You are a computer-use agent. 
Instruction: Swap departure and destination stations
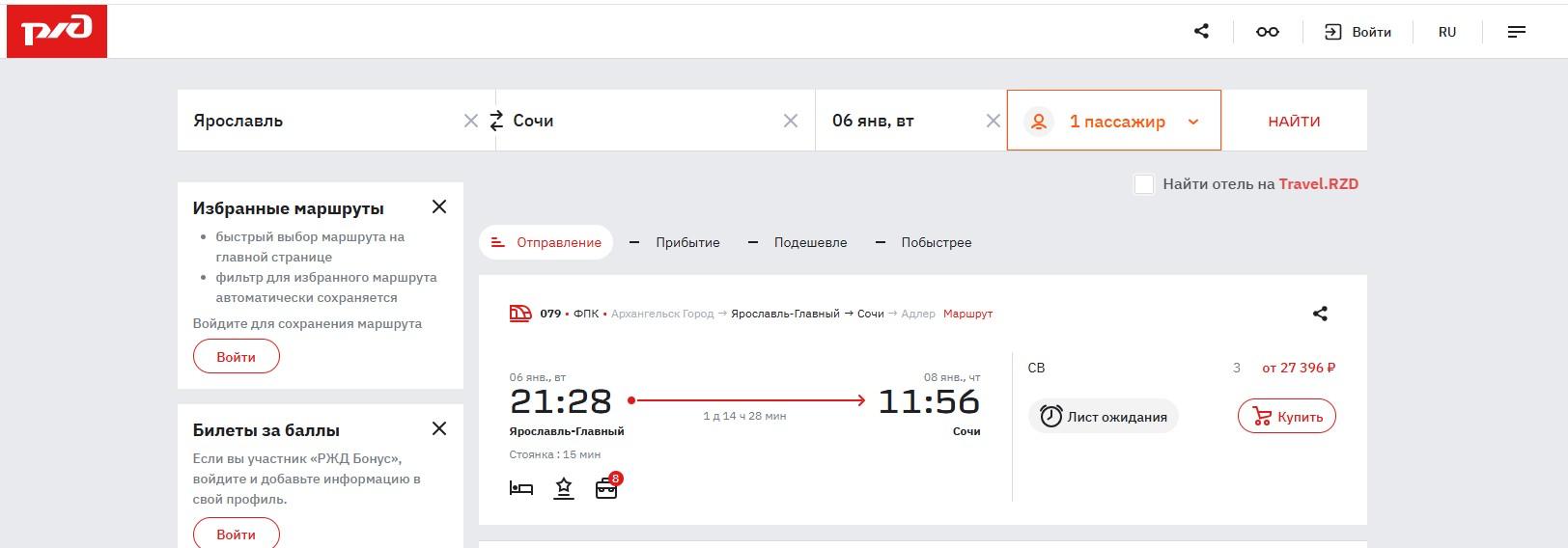[496, 121]
